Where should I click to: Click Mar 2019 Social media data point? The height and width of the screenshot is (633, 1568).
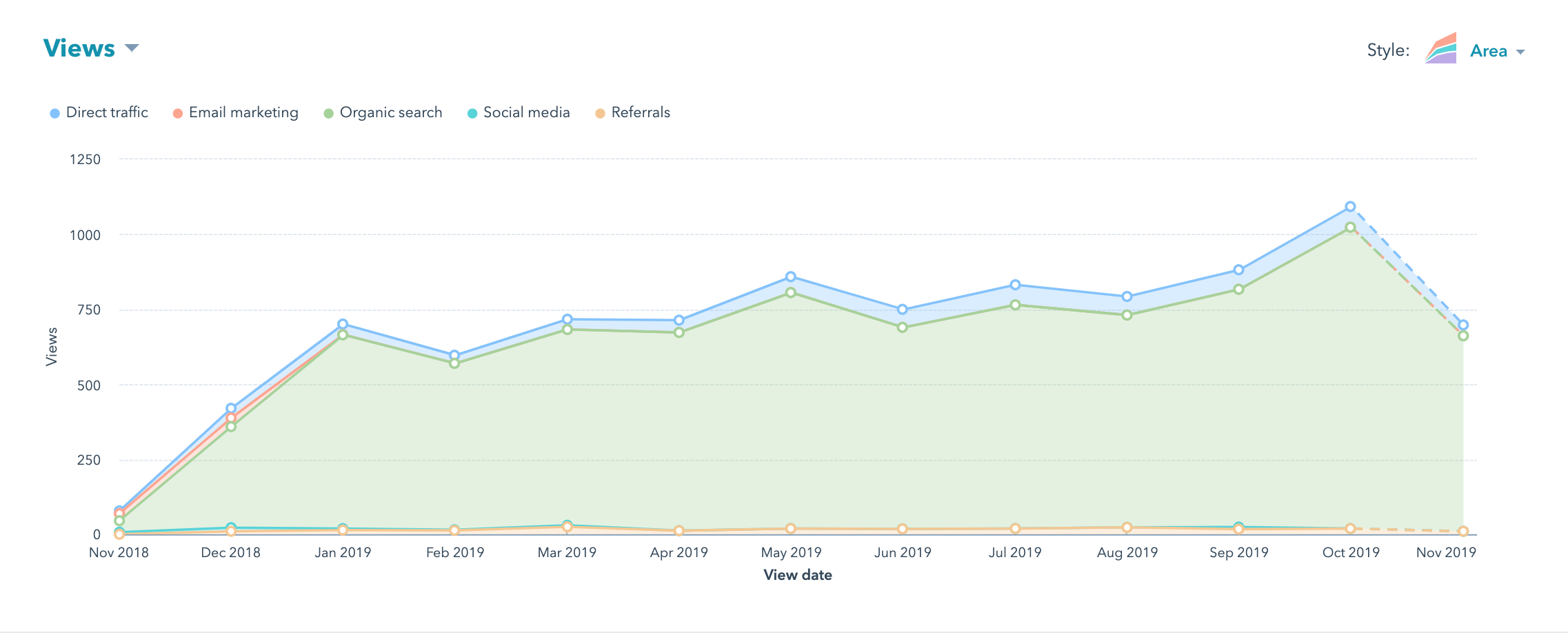[567, 525]
